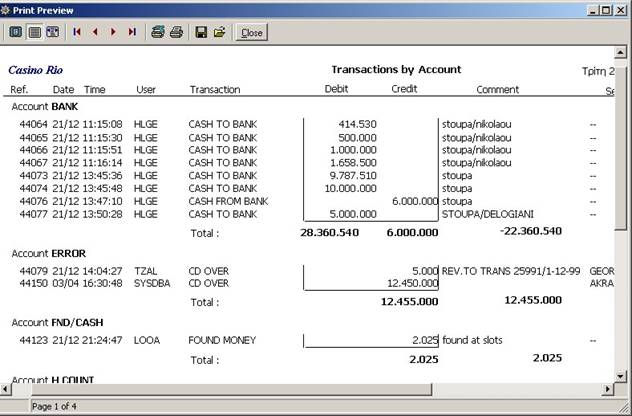632x416 pixels.
Task: Jump to the last page
Action: tap(131, 32)
